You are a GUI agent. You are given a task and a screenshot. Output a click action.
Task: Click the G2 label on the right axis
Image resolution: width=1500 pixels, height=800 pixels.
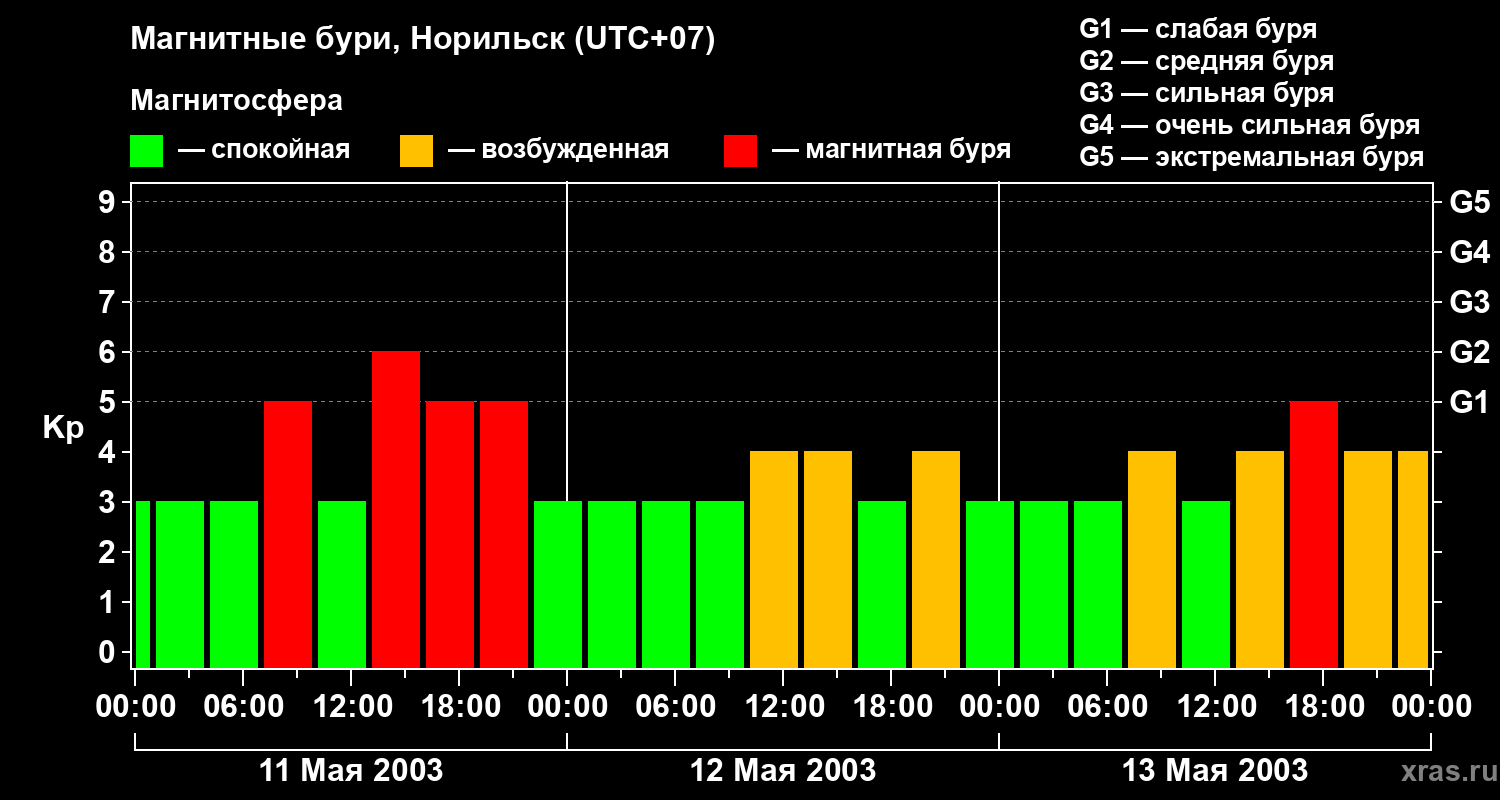tap(1469, 353)
